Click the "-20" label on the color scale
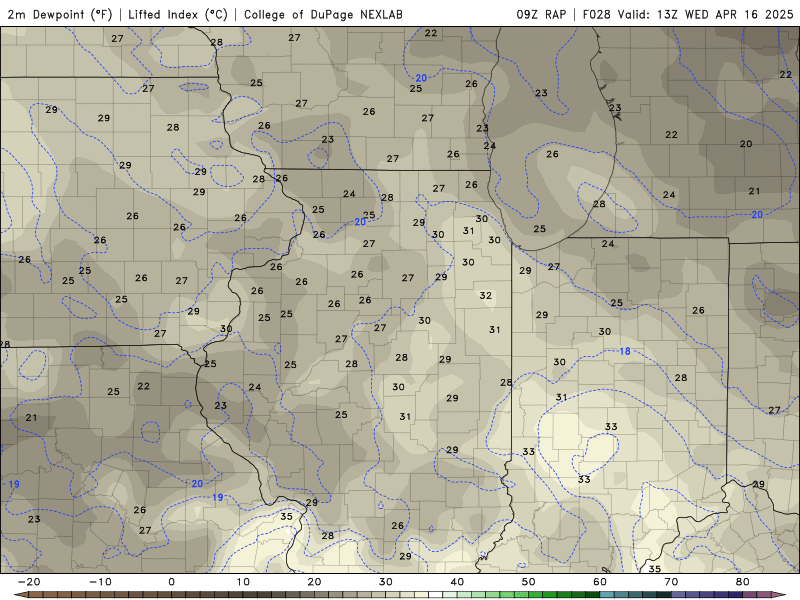The width and height of the screenshot is (800, 600). point(29,582)
